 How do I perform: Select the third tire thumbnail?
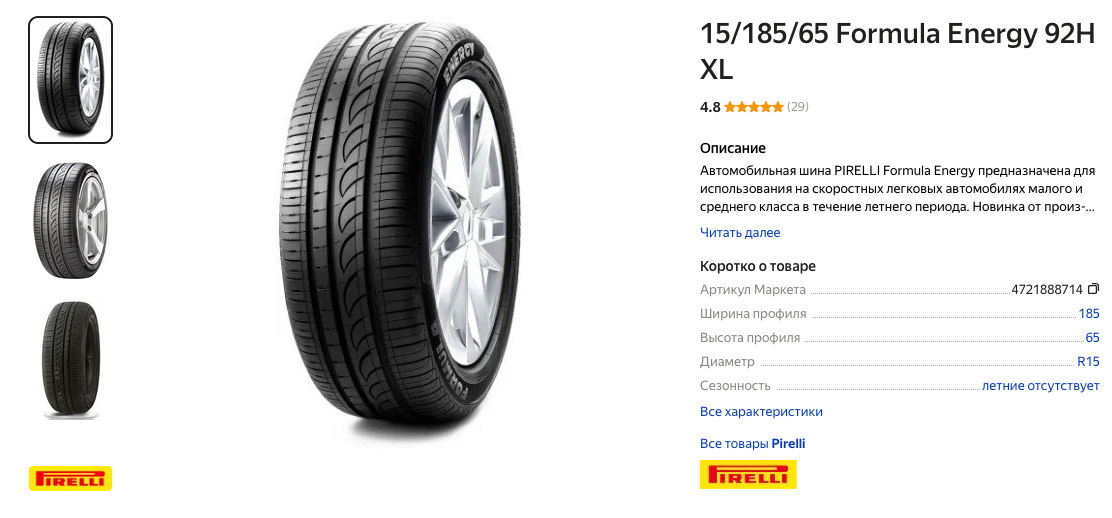point(70,360)
